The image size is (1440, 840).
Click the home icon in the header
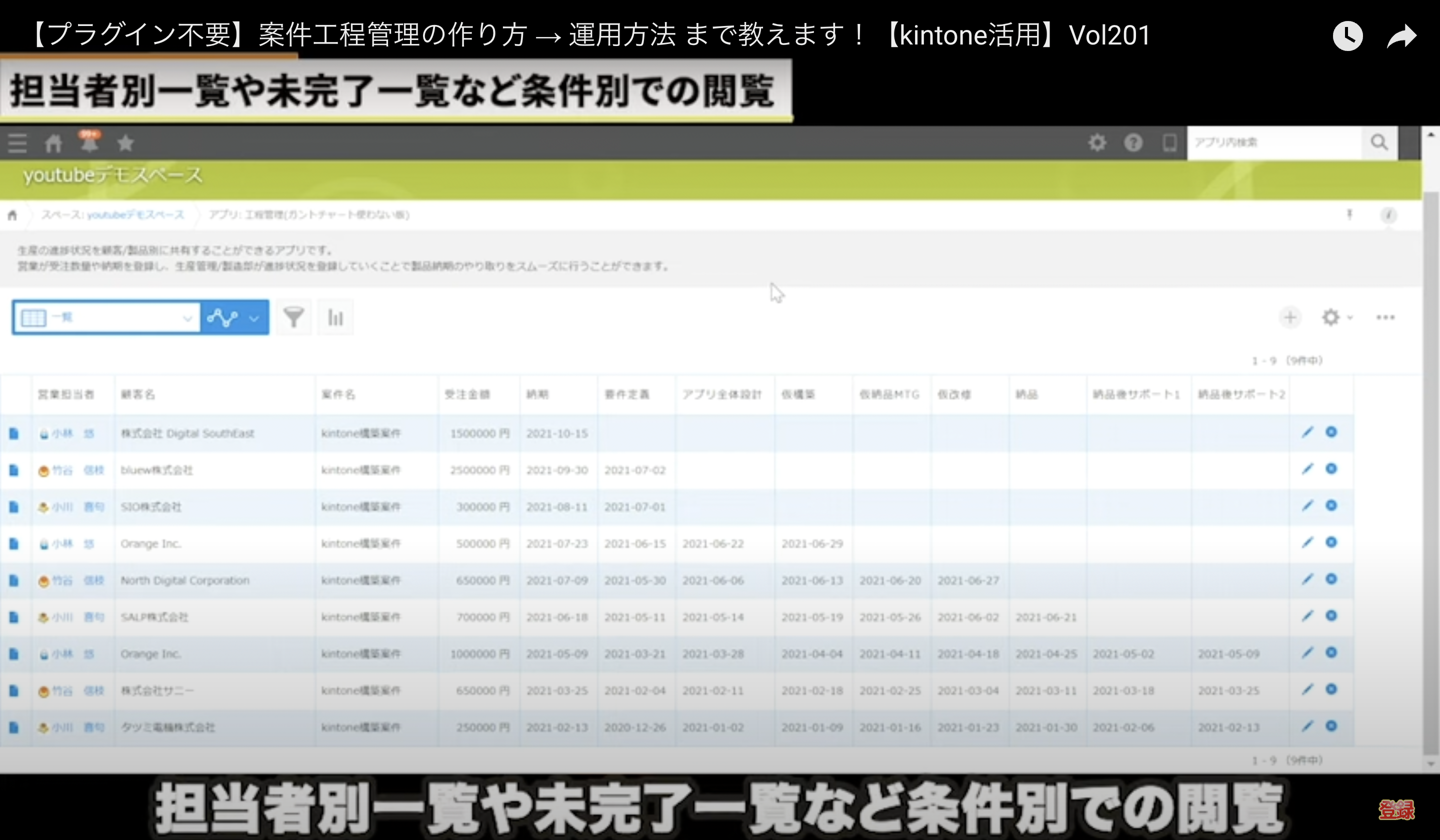click(53, 143)
